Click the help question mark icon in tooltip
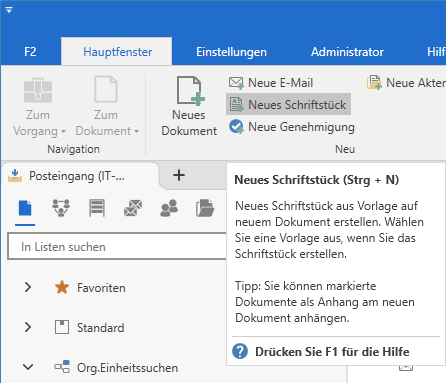The width and height of the screenshot is (446, 383). pyautogui.click(x=240, y=351)
